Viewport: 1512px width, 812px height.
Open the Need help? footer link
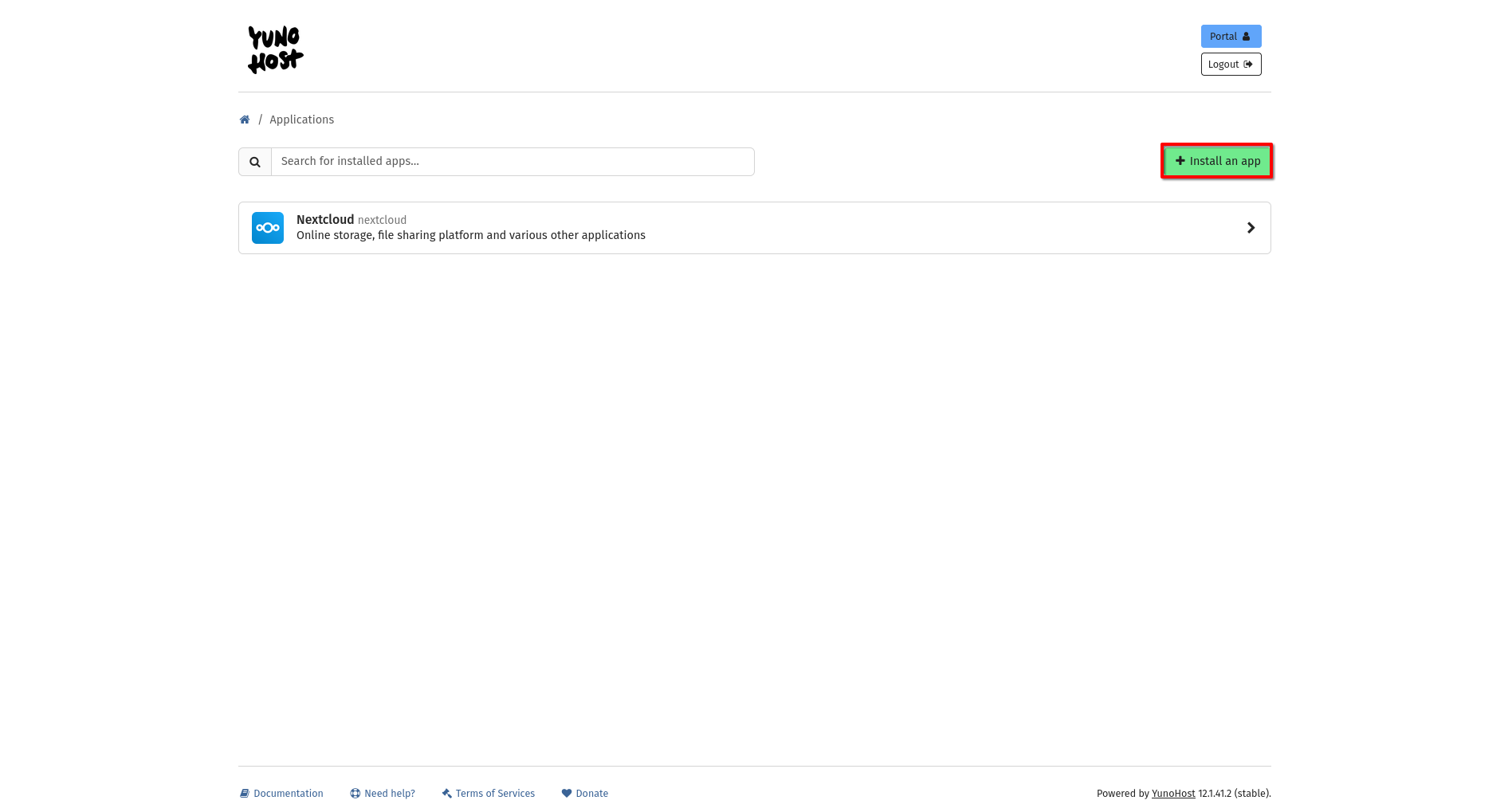tap(383, 794)
